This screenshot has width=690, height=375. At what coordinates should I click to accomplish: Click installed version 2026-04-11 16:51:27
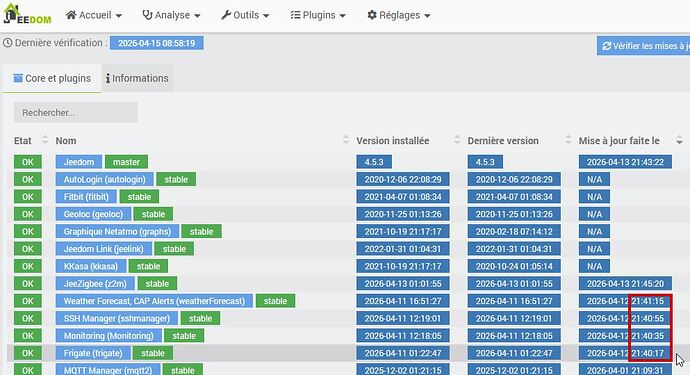[x=403, y=301]
